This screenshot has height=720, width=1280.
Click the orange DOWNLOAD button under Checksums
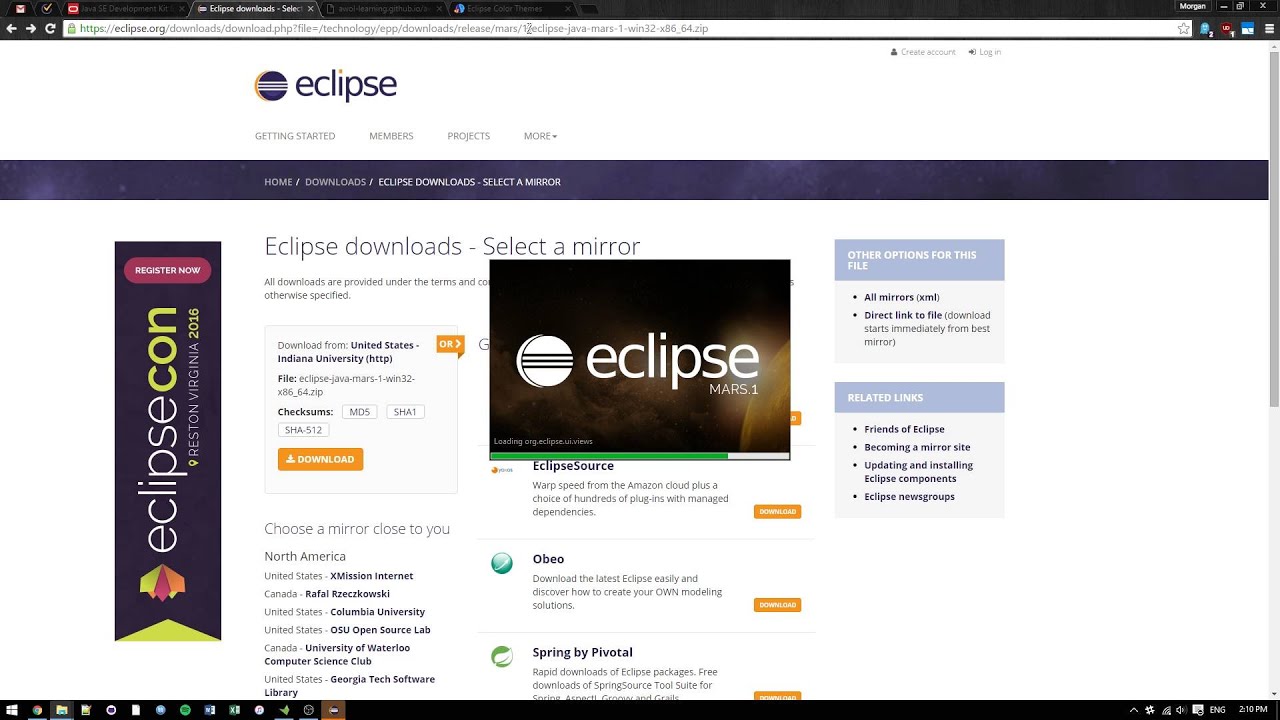320,459
